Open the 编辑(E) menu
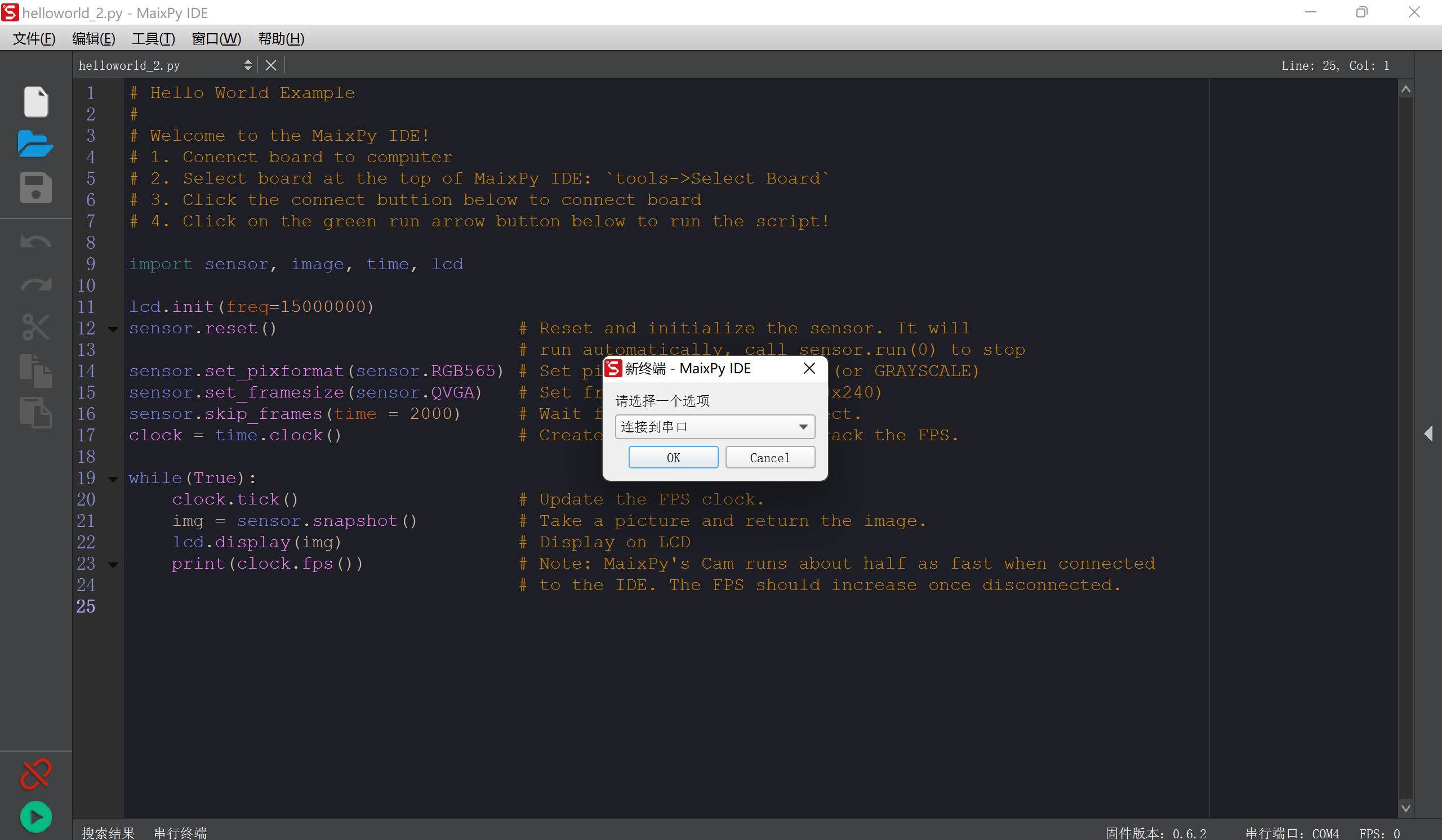This screenshot has height=840, width=1442. [94, 38]
